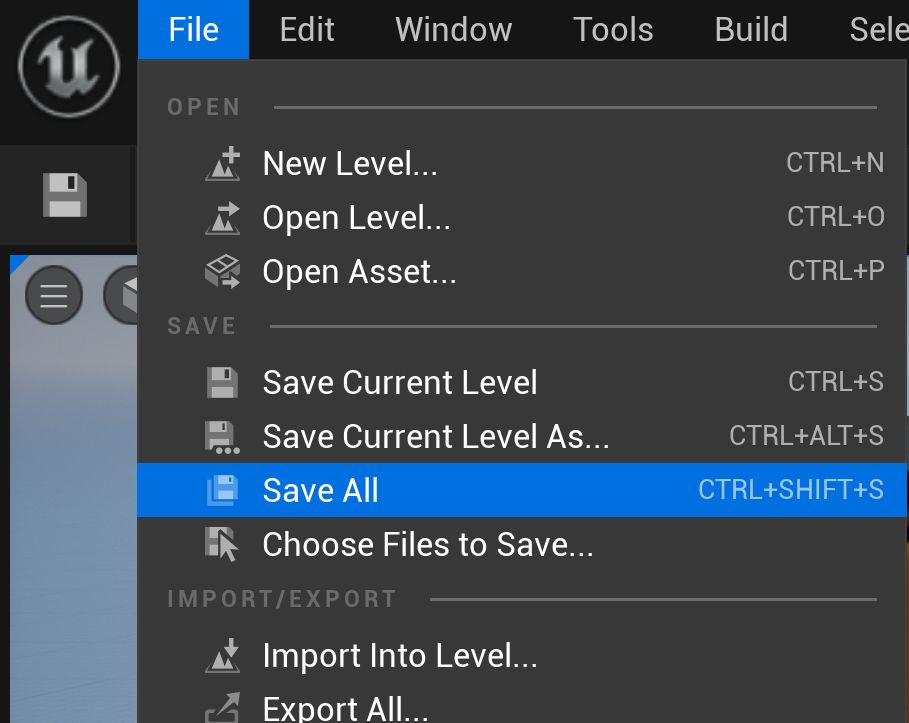Choose Save Current Level As... entry
The image size is (909, 723).
pyautogui.click(x=435, y=437)
